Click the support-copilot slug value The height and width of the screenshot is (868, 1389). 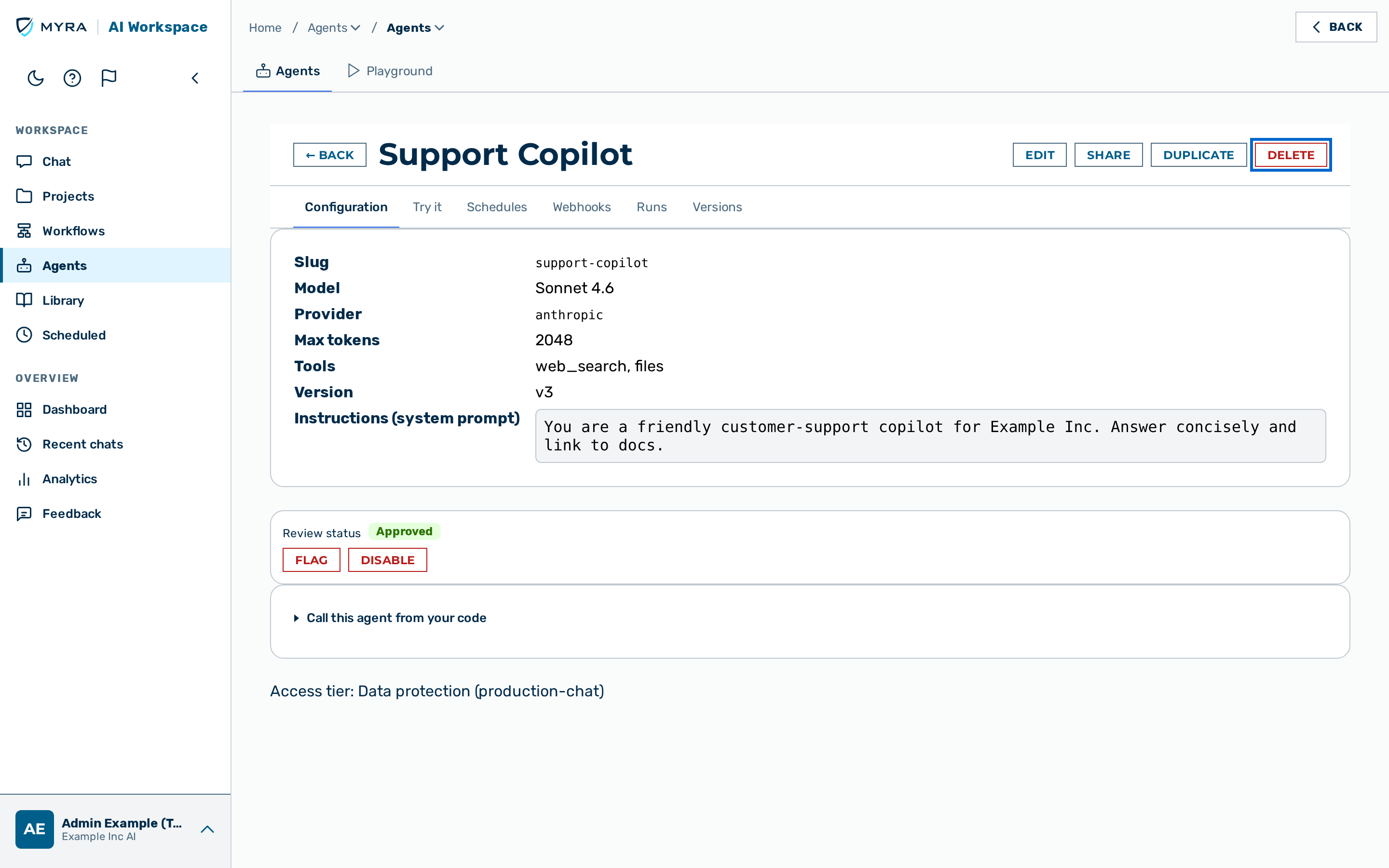coord(592,263)
